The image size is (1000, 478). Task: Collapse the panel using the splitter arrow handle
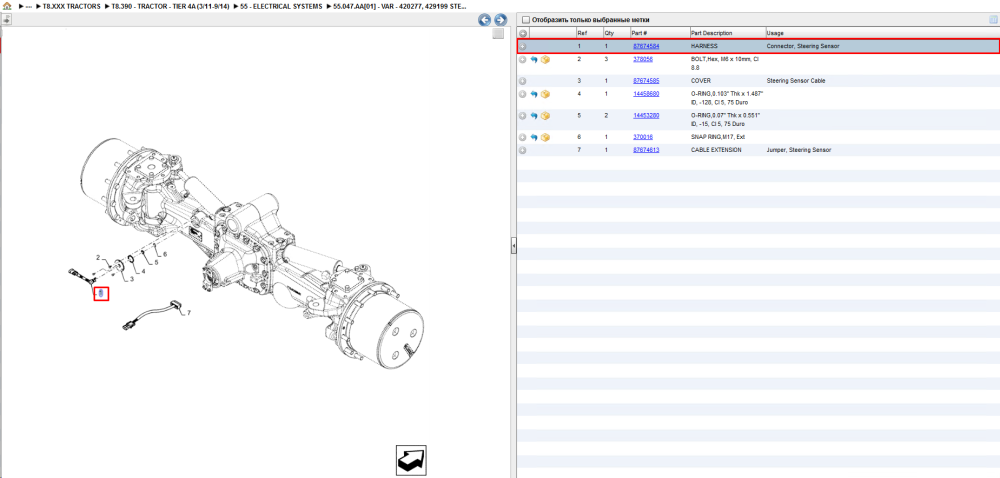click(513, 245)
